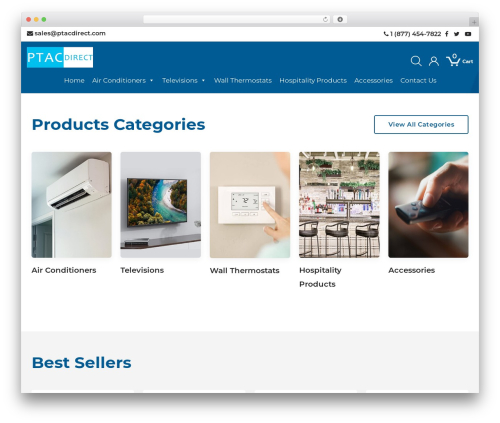
Task: Open the Air Conditioners category image
Action: (x=72, y=205)
